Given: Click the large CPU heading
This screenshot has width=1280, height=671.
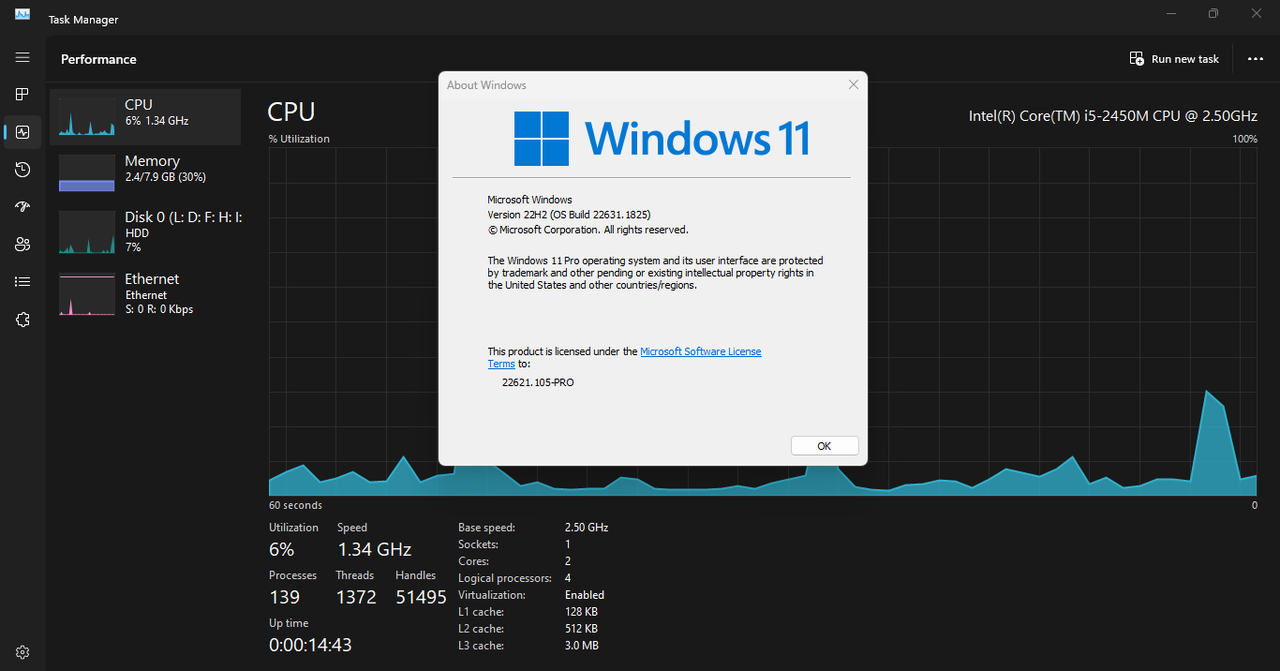Looking at the screenshot, I should pyautogui.click(x=291, y=111).
